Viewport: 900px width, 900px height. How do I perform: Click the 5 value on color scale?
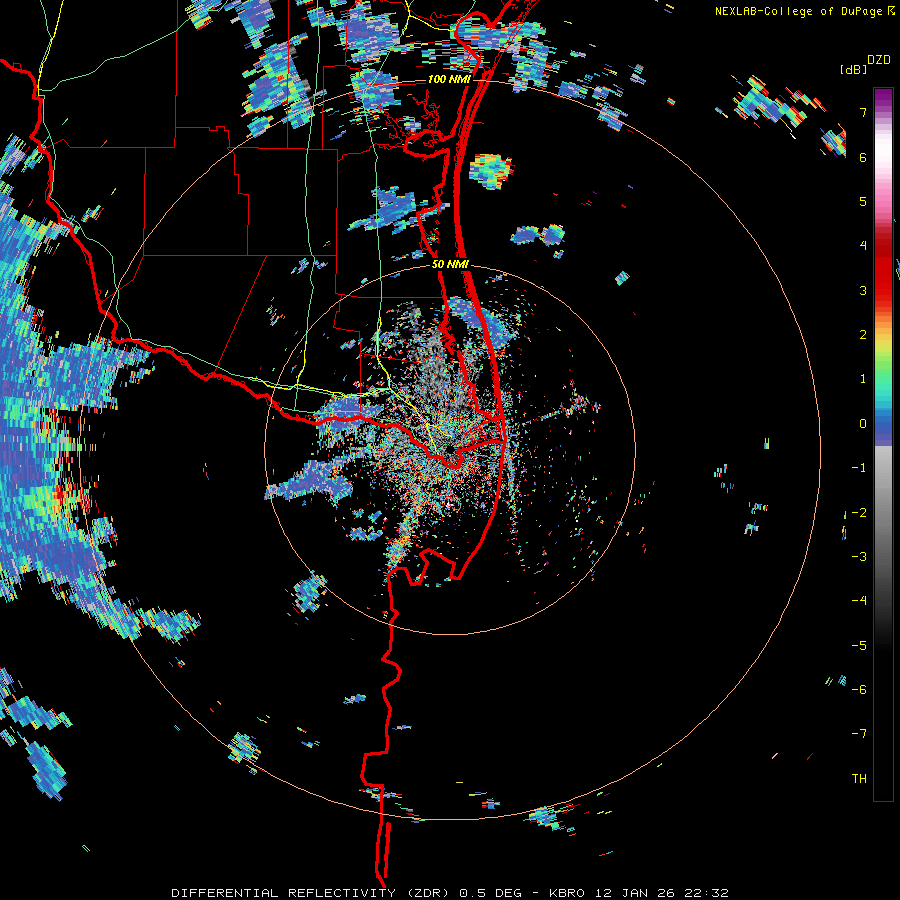[x=863, y=201]
